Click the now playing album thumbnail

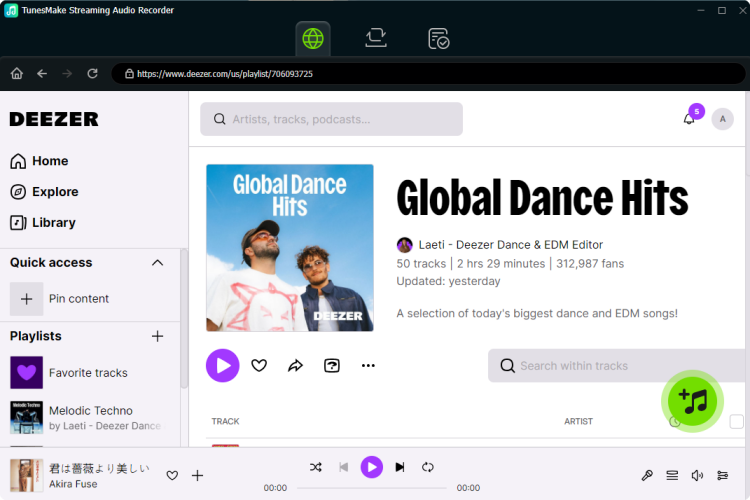click(x=26, y=476)
